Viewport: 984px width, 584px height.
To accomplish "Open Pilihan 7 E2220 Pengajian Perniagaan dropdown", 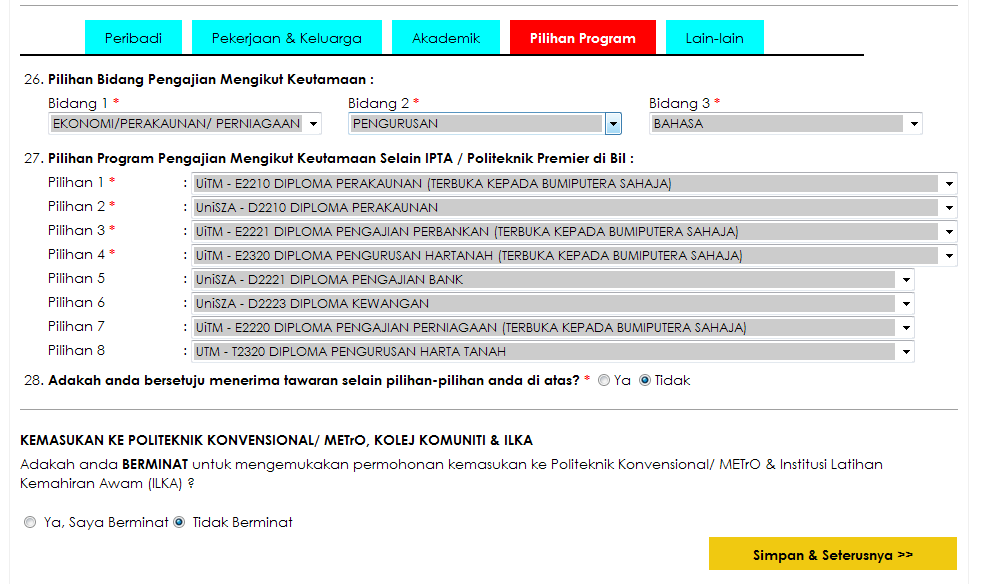I will 553,327.
